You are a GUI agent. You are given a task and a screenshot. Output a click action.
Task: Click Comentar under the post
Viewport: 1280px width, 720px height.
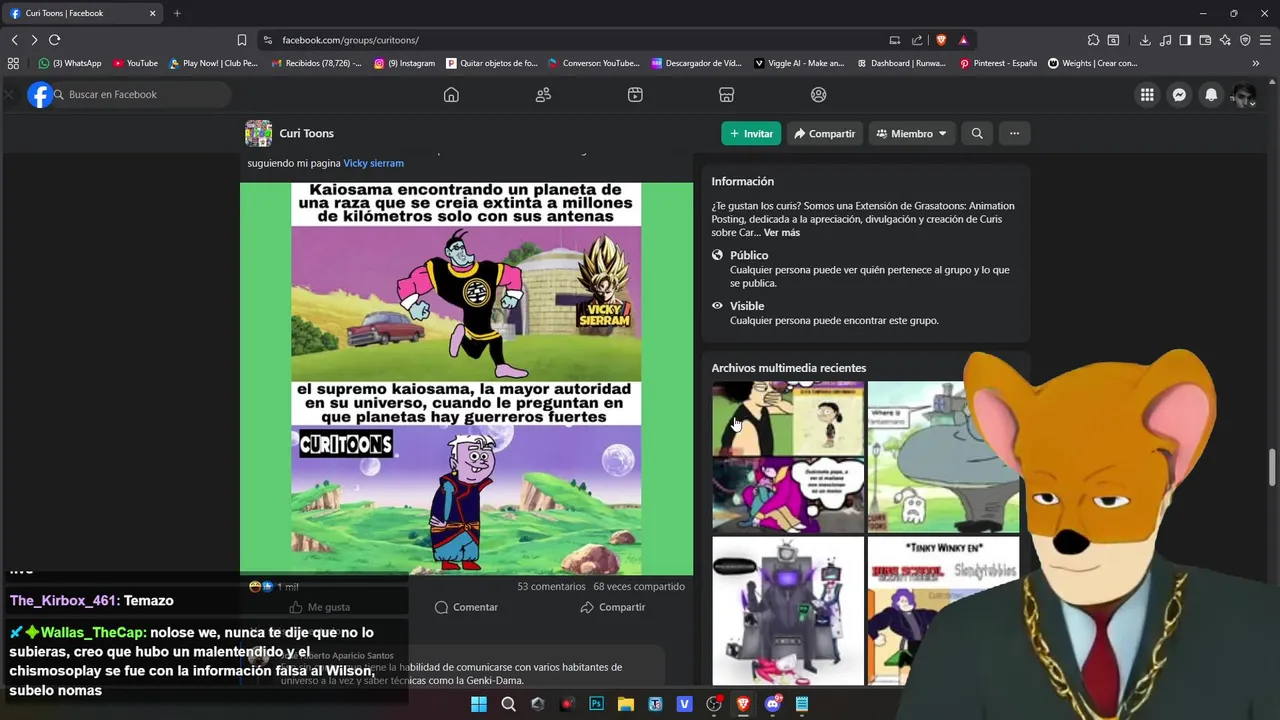click(466, 607)
